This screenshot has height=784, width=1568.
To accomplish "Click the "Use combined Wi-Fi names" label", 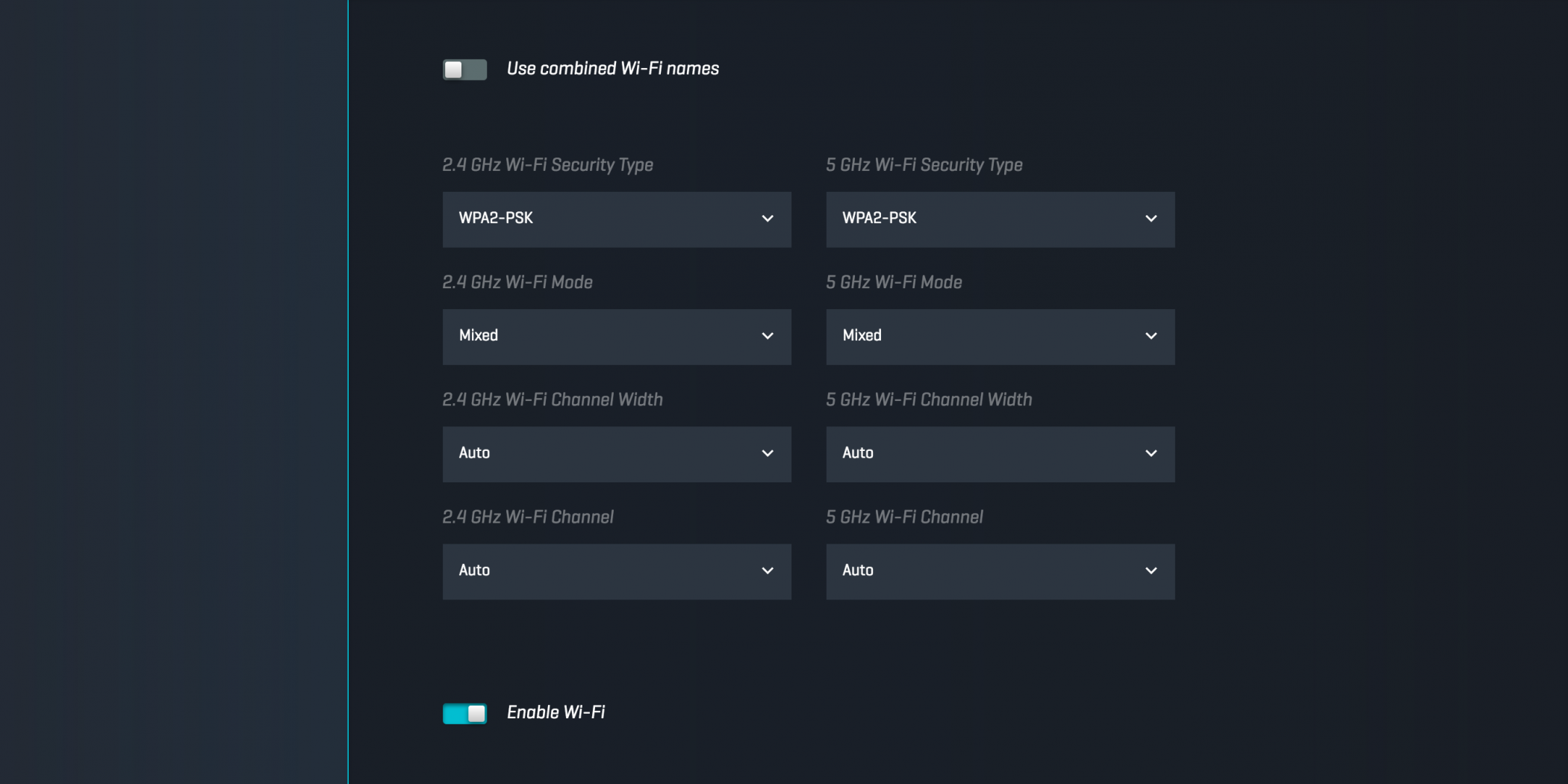I will (612, 69).
